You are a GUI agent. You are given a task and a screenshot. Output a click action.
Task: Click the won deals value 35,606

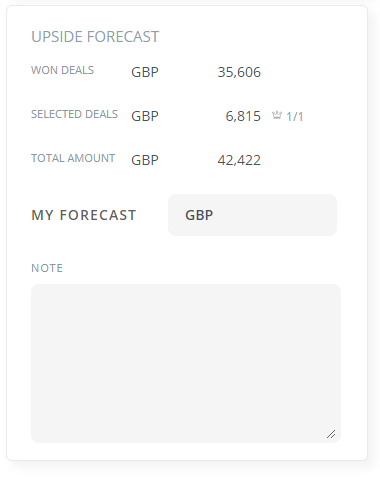[x=239, y=72]
